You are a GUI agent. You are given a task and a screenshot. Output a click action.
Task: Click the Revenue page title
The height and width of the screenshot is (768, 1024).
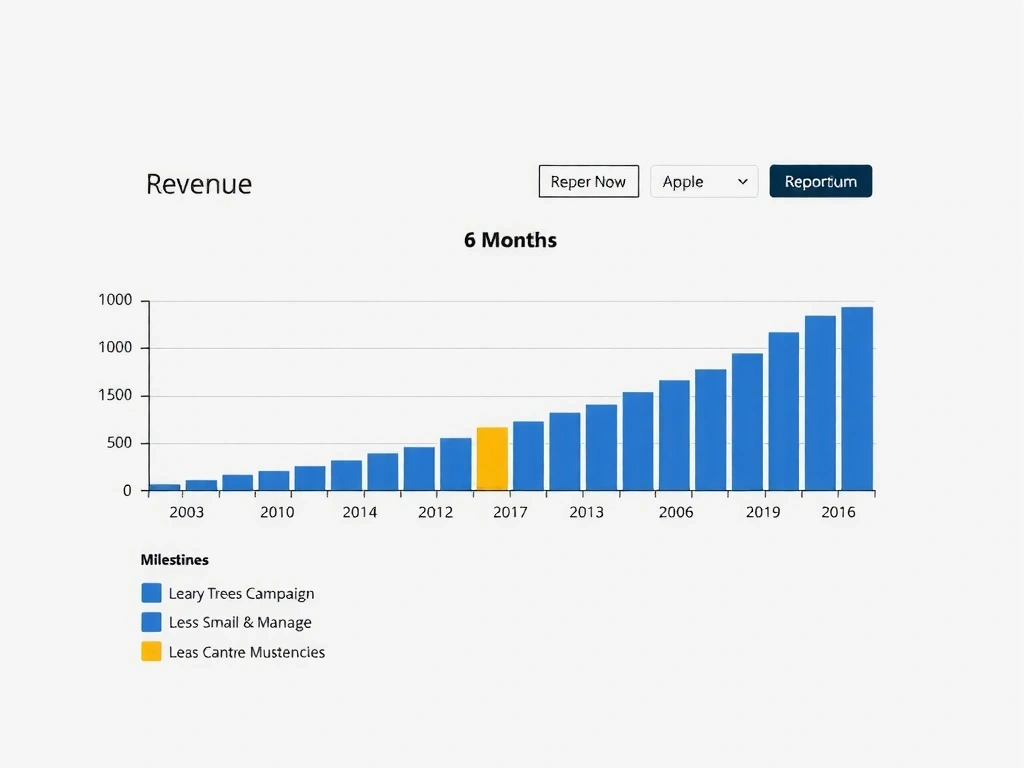click(x=199, y=184)
